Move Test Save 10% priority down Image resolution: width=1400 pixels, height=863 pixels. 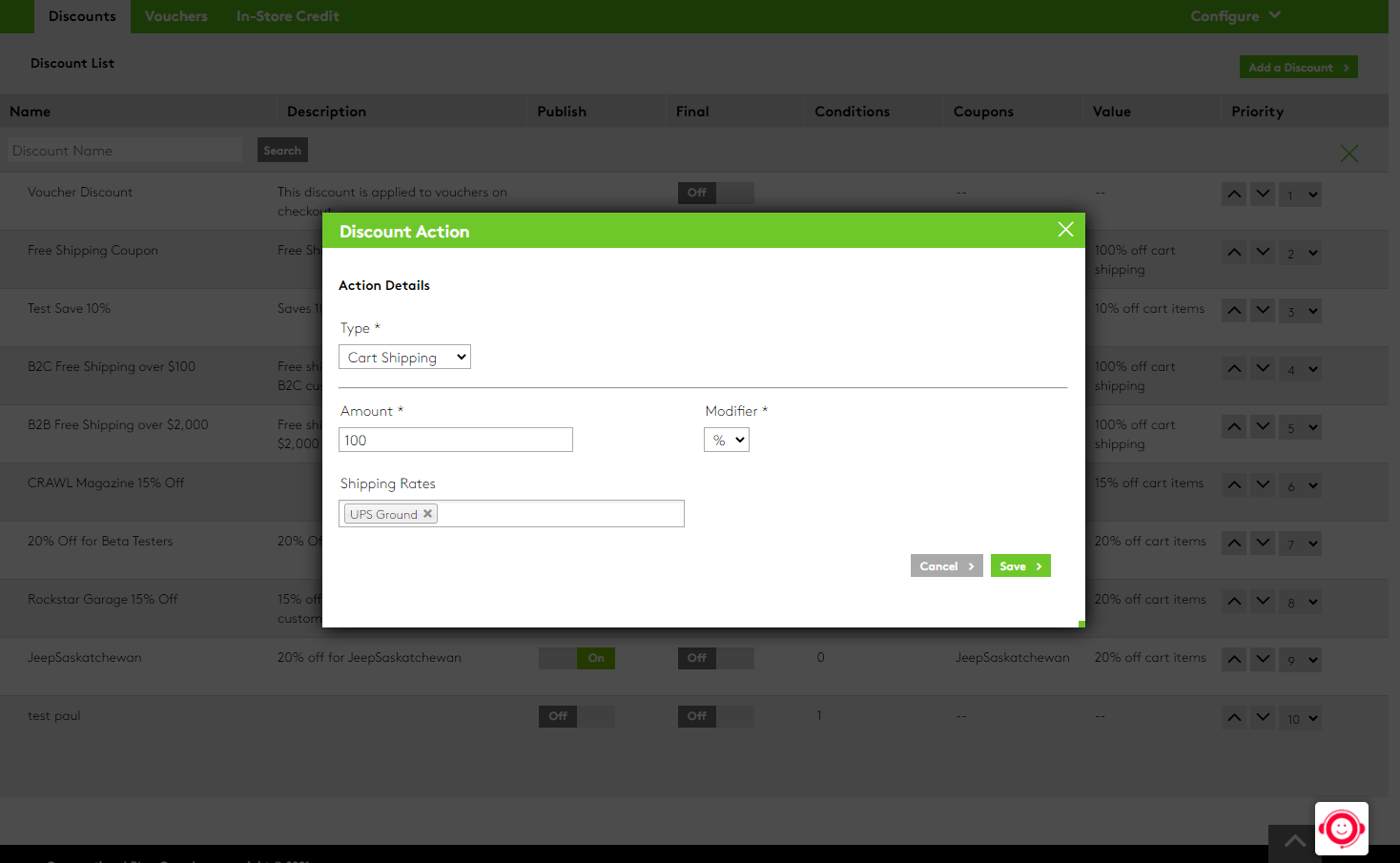1262,310
